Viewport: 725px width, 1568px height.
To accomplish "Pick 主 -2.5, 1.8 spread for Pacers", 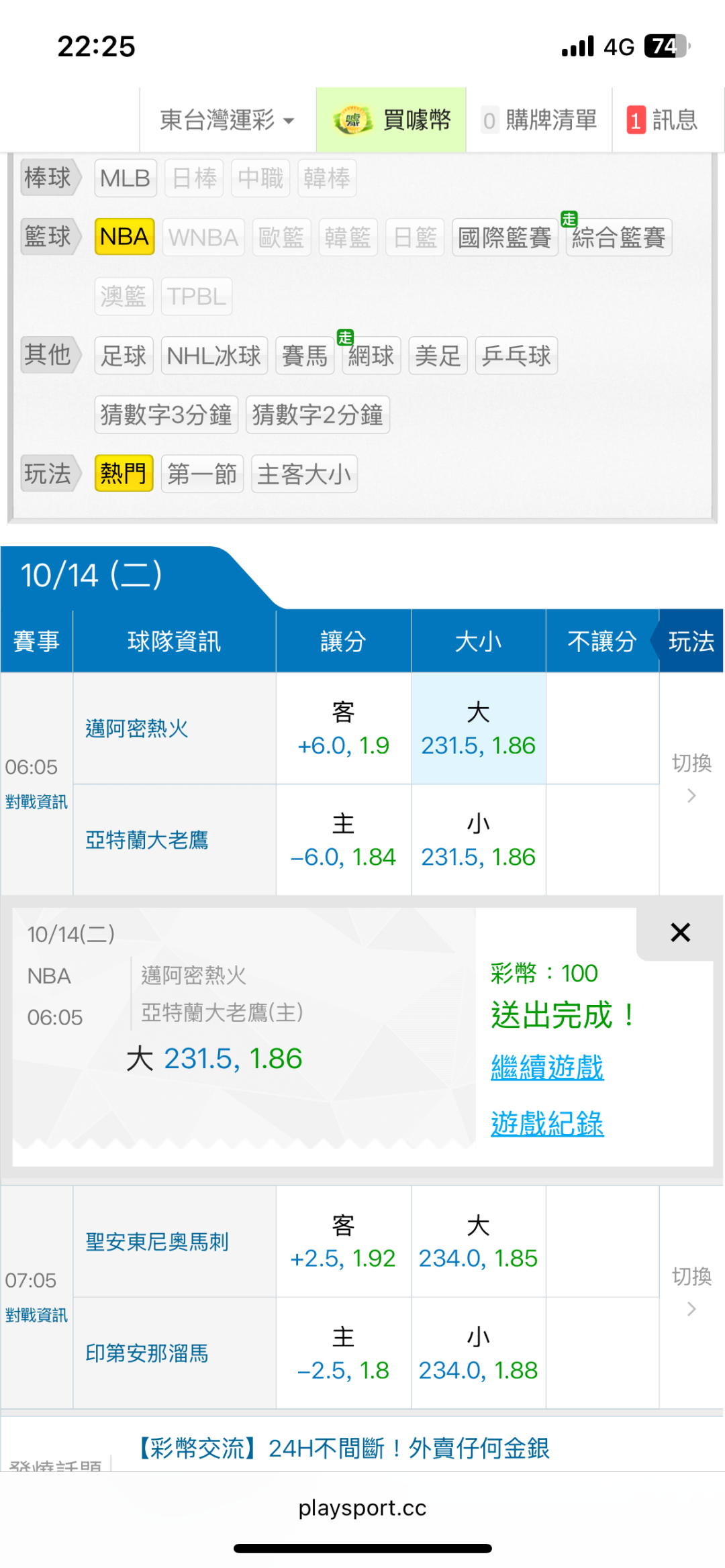I will 344,1353.
